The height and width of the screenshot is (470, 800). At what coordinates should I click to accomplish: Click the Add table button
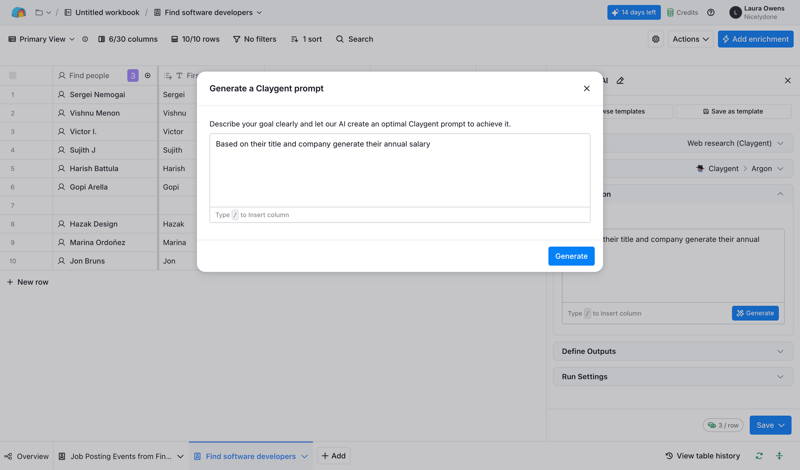tap(334, 456)
